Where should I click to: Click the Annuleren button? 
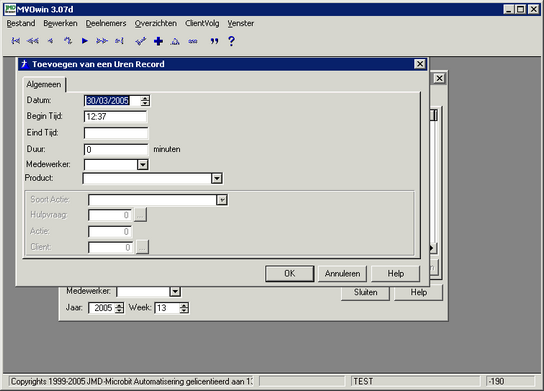342,274
